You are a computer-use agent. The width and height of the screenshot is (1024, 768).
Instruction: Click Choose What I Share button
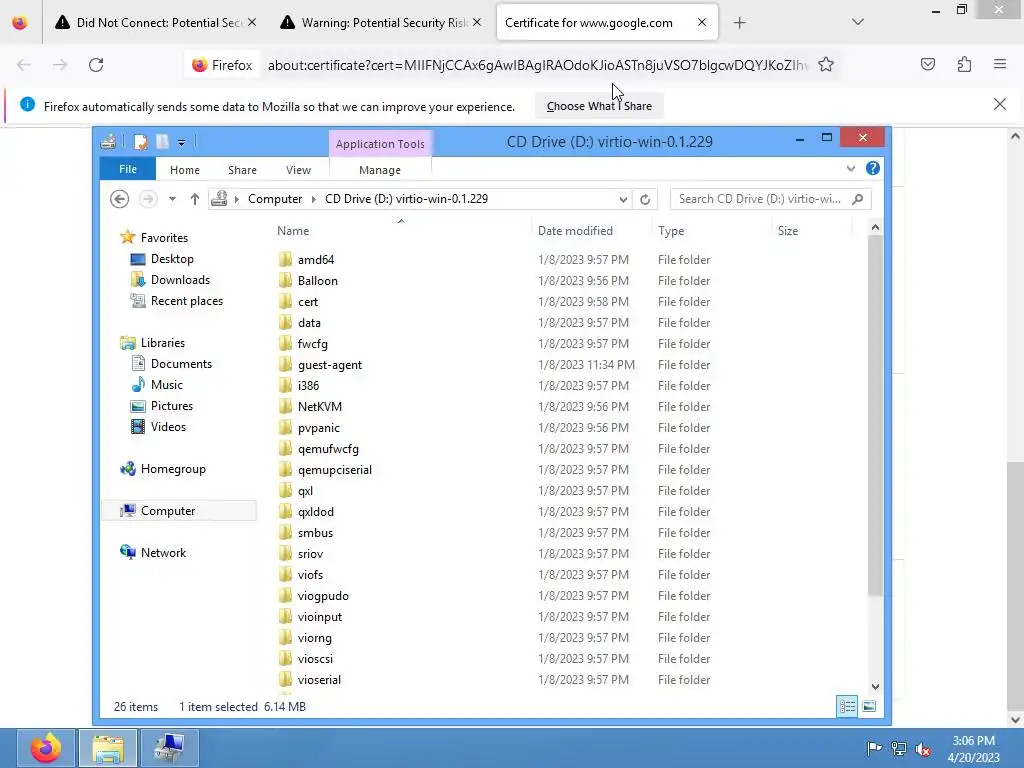pyautogui.click(x=599, y=106)
